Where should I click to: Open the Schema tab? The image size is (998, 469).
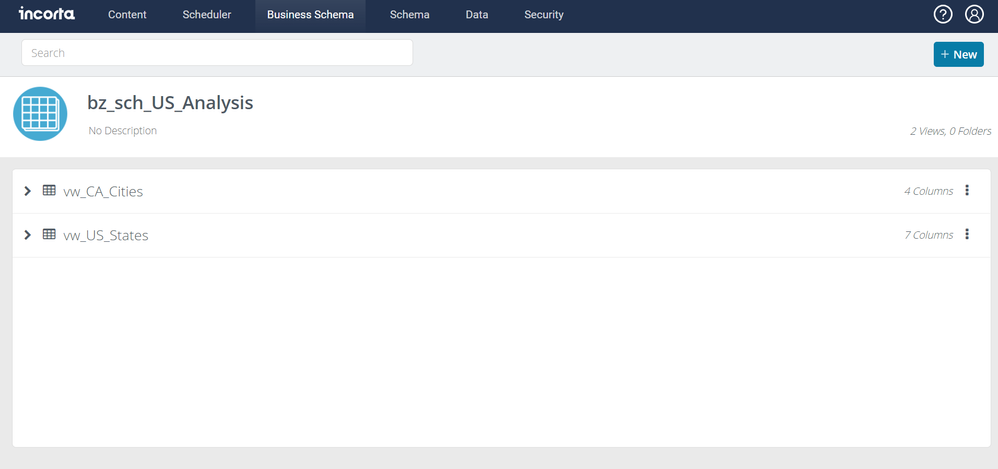[x=409, y=15]
